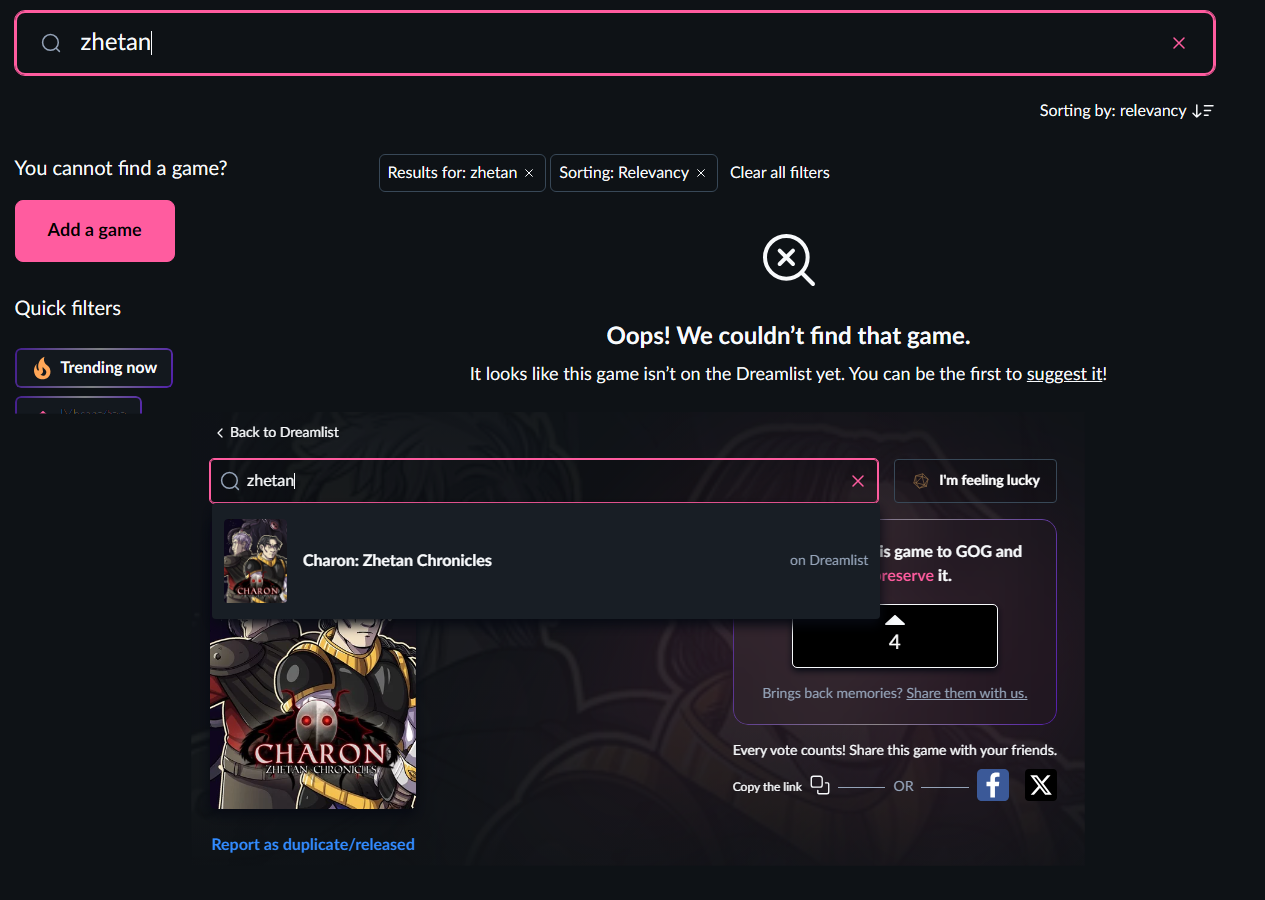Screen dimensions: 1265x900
Task: Clear the lower search box with the pink X
Action: coord(858,481)
